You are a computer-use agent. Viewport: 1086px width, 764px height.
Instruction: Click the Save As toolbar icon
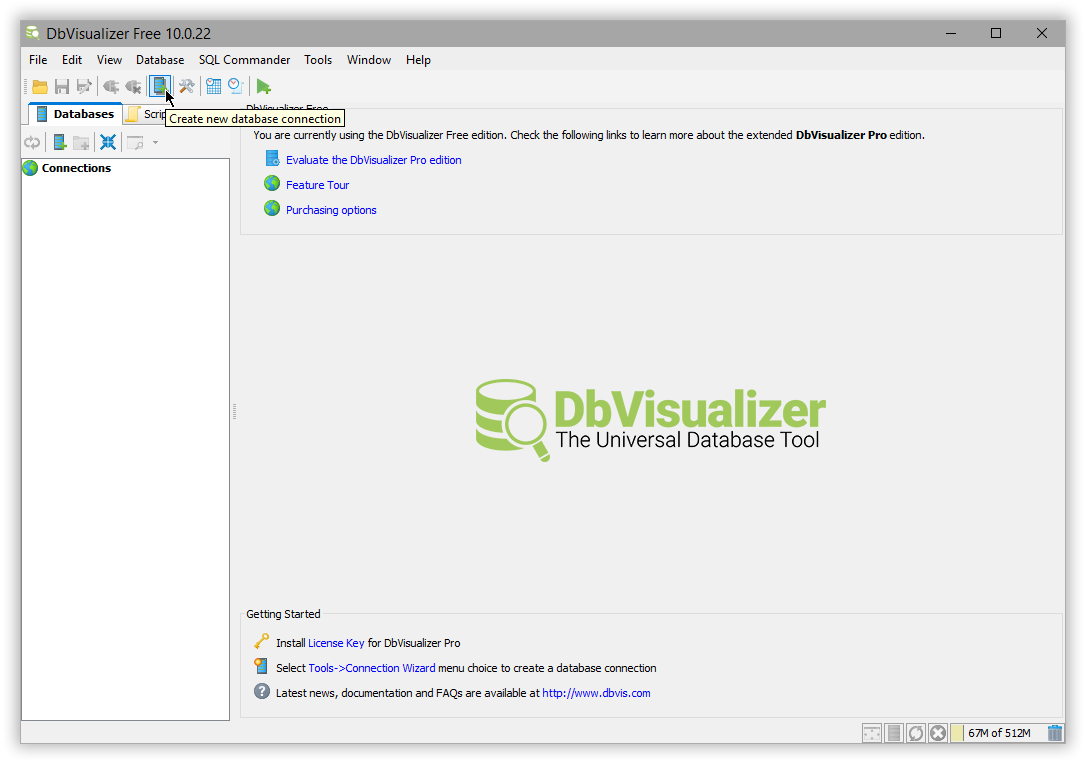pyautogui.click(x=84, y=87)
